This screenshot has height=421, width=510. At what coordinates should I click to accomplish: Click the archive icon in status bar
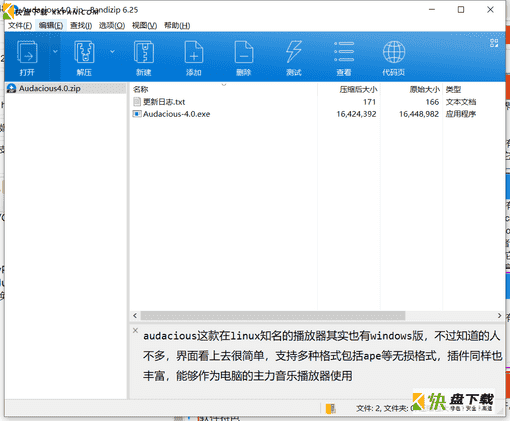click(331, 408)
